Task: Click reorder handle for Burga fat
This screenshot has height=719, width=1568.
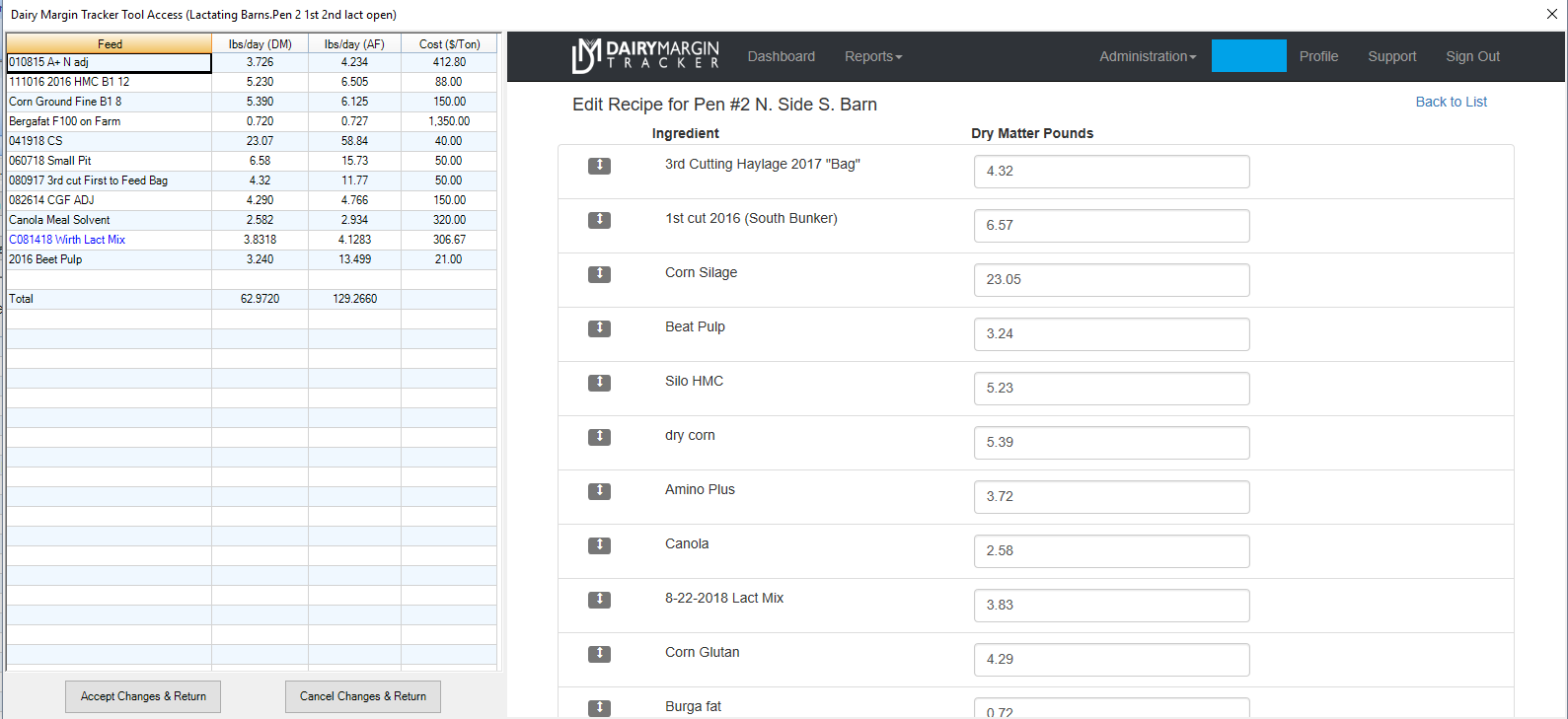Action: click(599, 708)
